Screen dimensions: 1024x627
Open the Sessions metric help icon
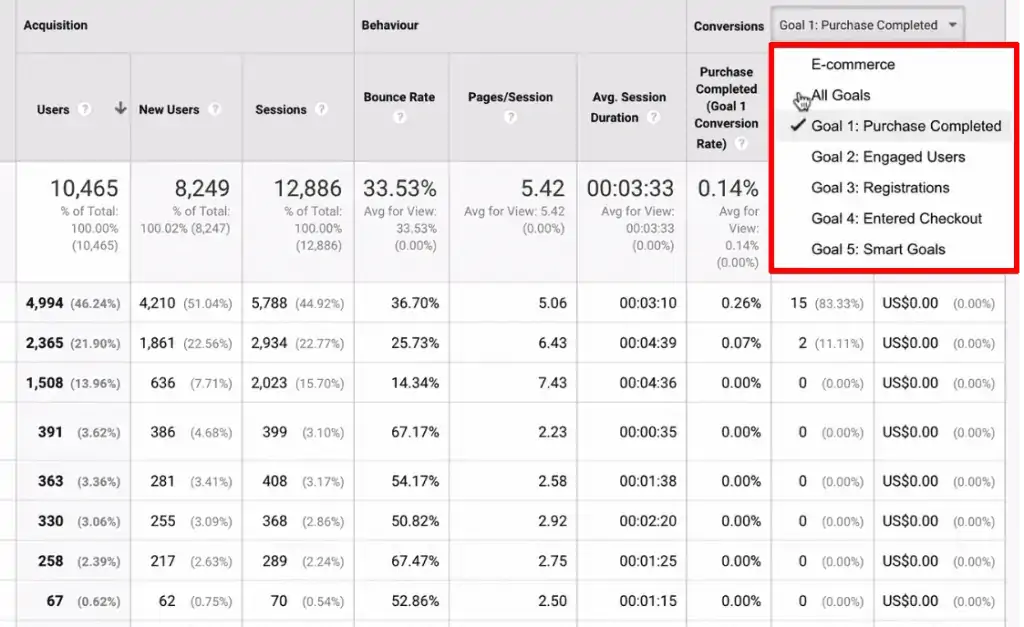point(319,110)
